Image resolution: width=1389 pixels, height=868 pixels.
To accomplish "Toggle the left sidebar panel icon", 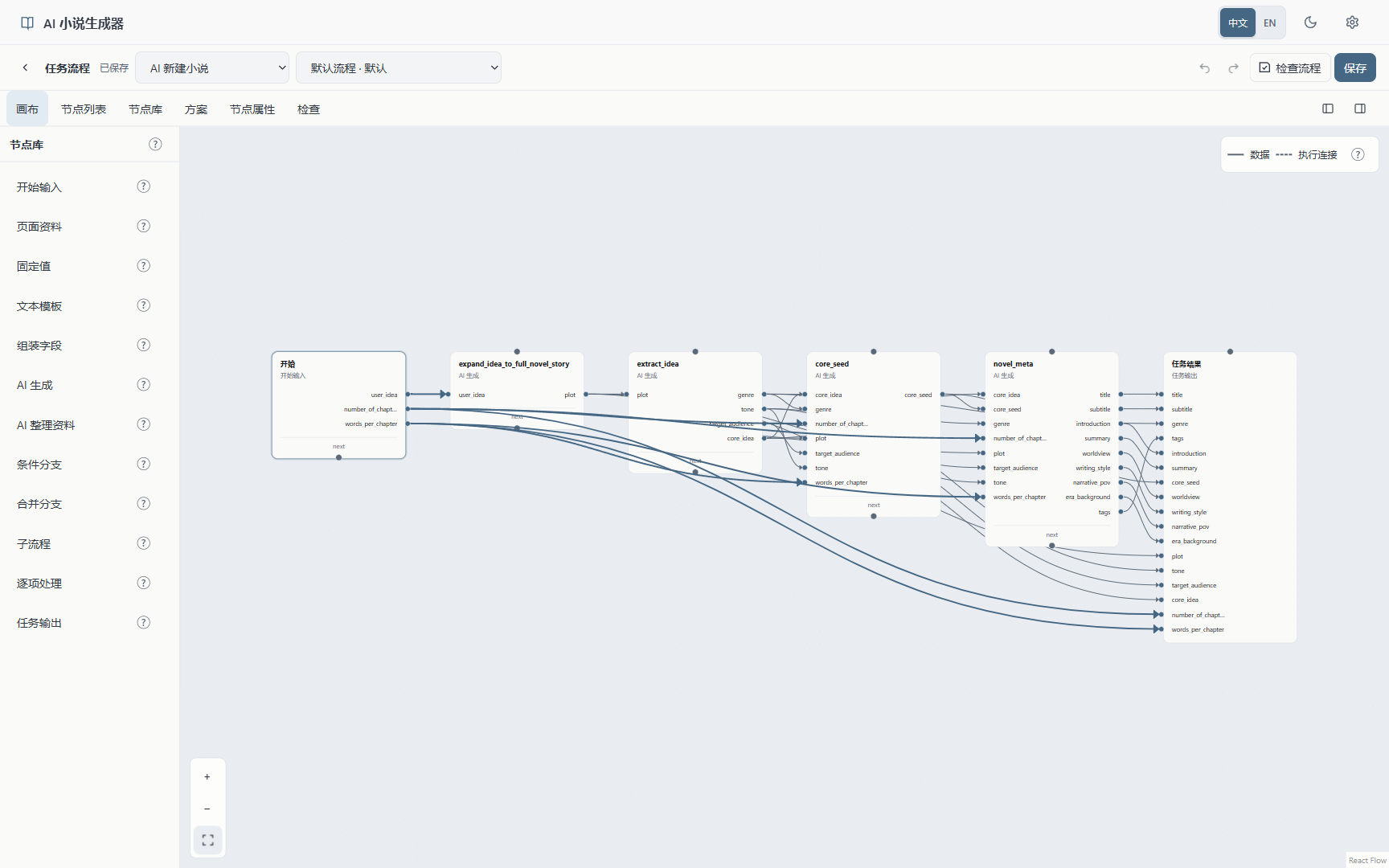I will [1328, 108].
